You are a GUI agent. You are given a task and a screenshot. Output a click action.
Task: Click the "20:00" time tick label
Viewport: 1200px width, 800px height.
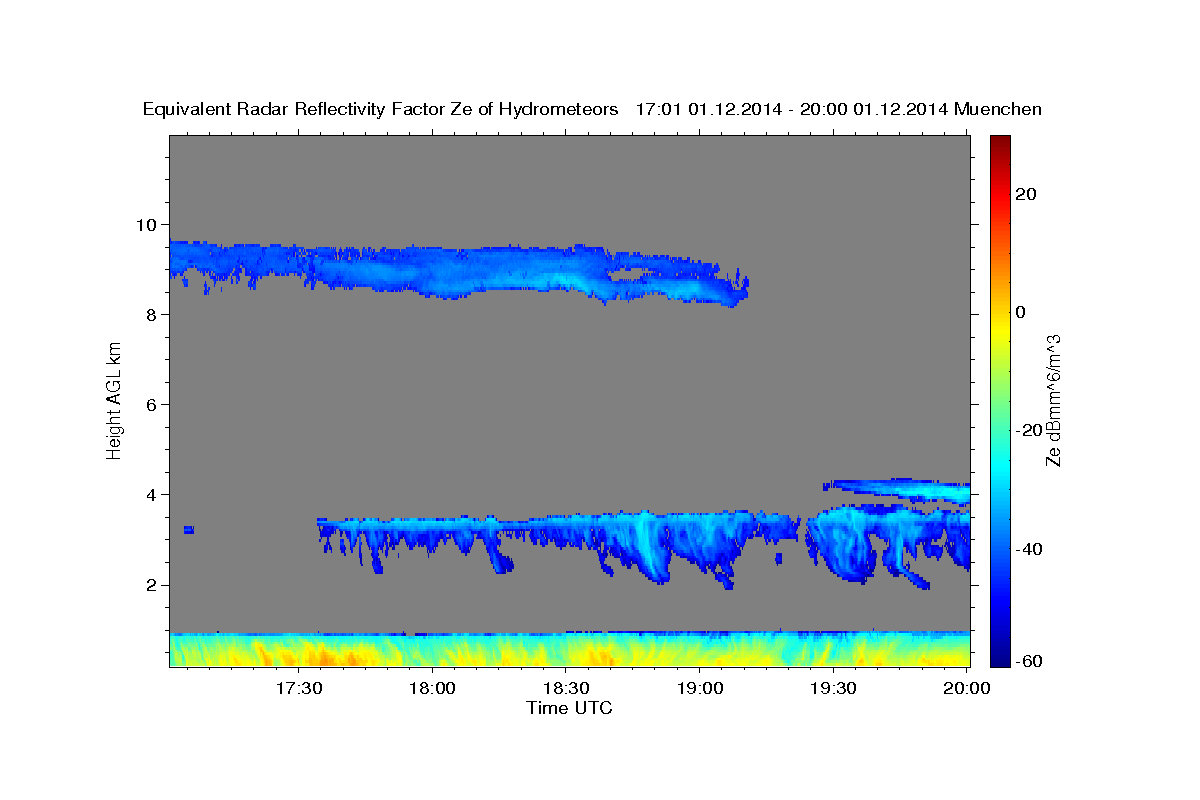[x=967, y=688]
